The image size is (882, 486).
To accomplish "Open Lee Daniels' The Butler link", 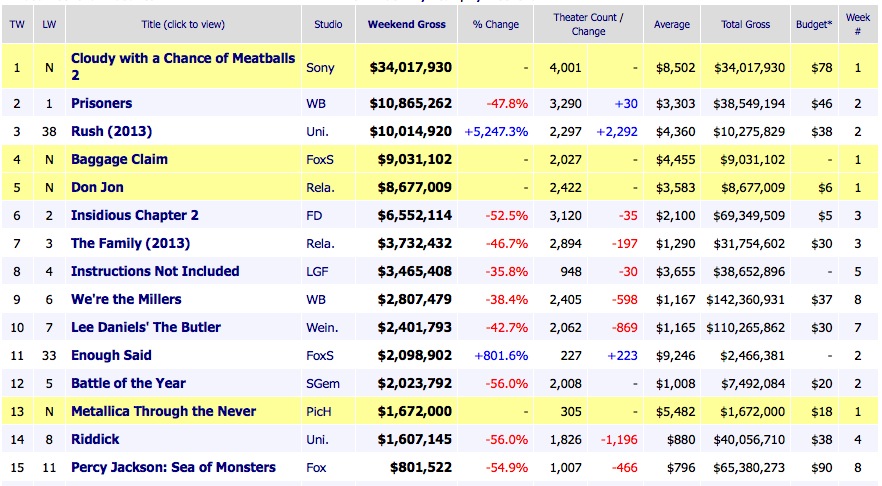I will point(146,327).
